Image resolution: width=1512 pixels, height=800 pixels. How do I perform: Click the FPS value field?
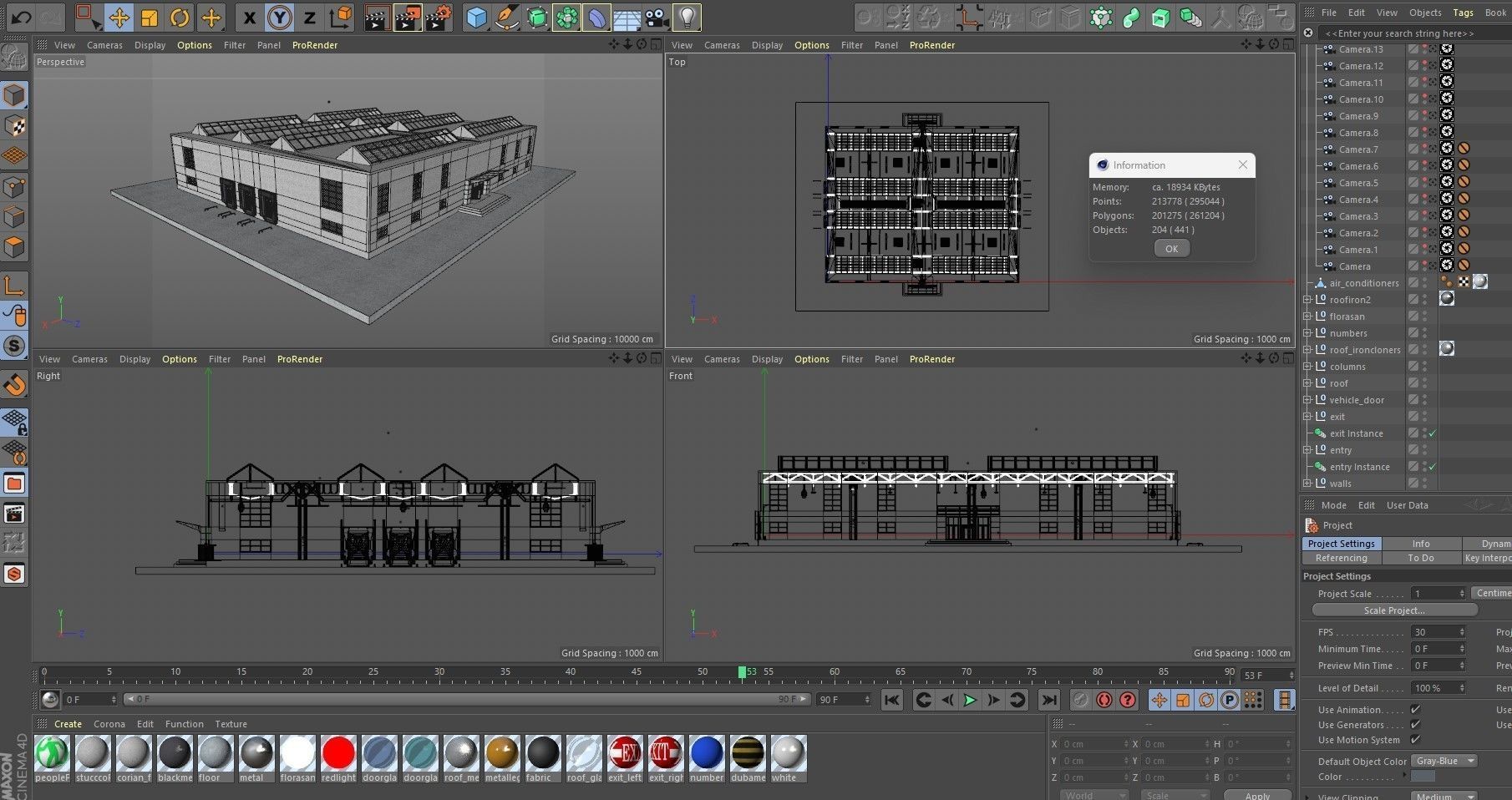1438,632
